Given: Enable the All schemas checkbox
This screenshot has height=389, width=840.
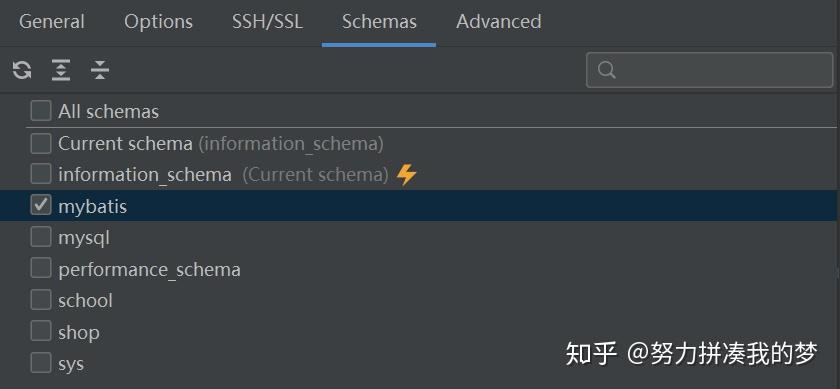Looking at the screenshot, I should coord(41,111).
